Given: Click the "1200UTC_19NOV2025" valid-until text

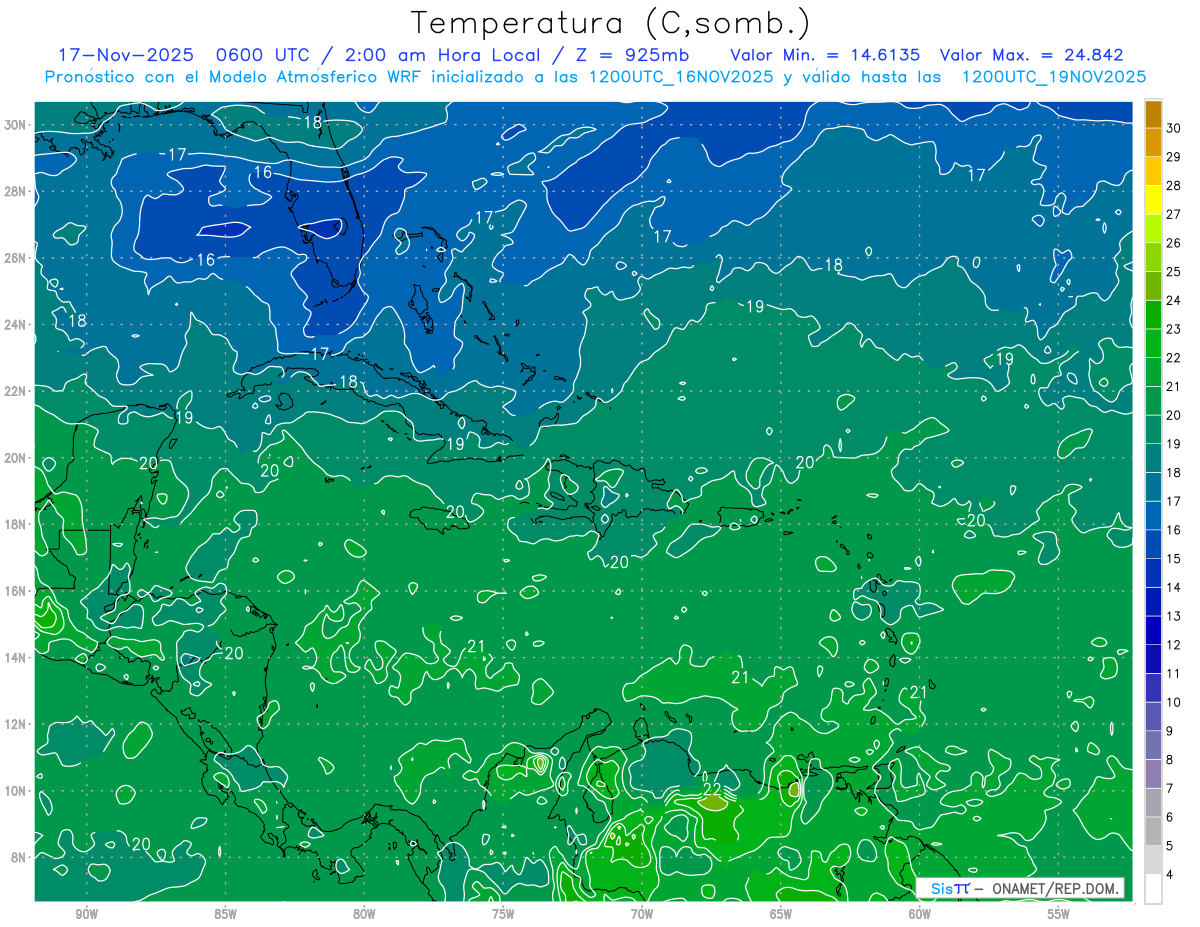Looking at the screenshot, I should coord(1053,77).
